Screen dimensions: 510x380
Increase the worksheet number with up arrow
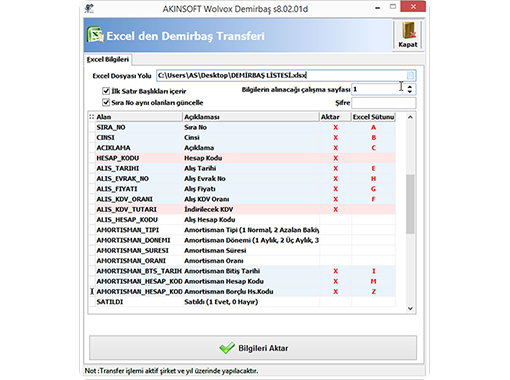[x=410, y=87]
